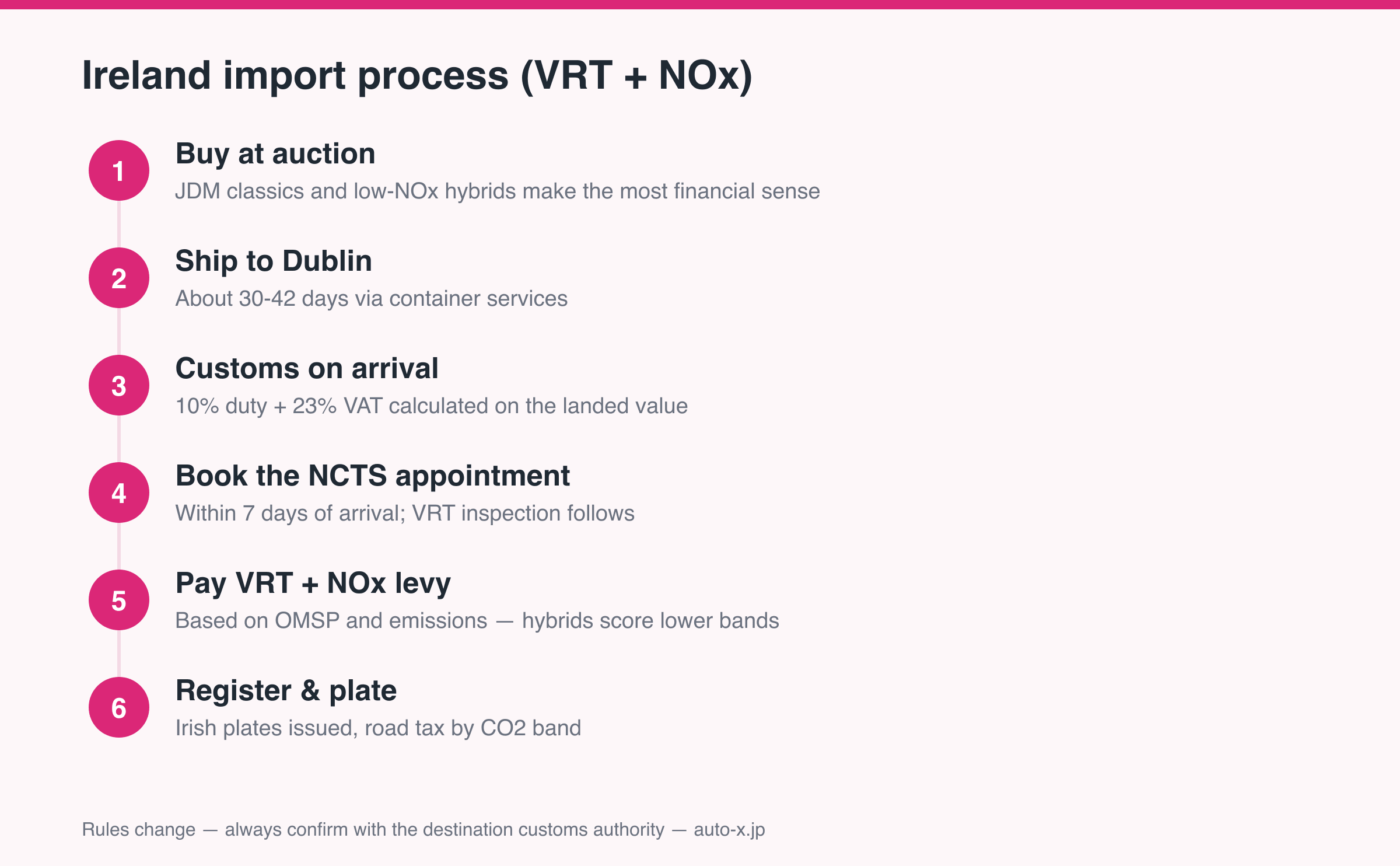1400x866 pixels.
Task: Click the JDM classics description text
Action: [498, 191]
